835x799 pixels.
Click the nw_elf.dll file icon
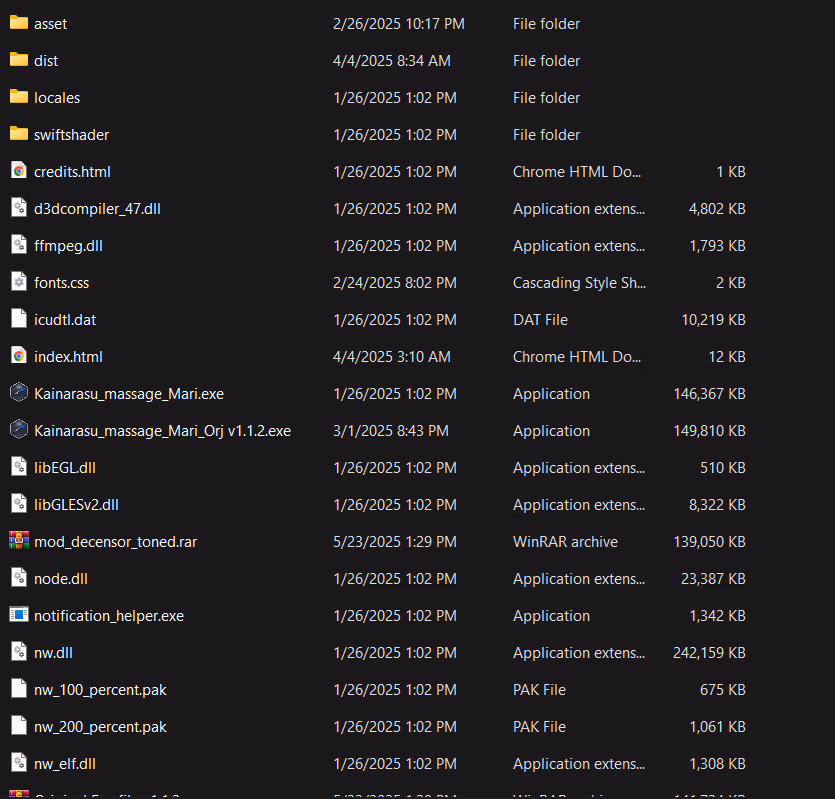point(19,763)
